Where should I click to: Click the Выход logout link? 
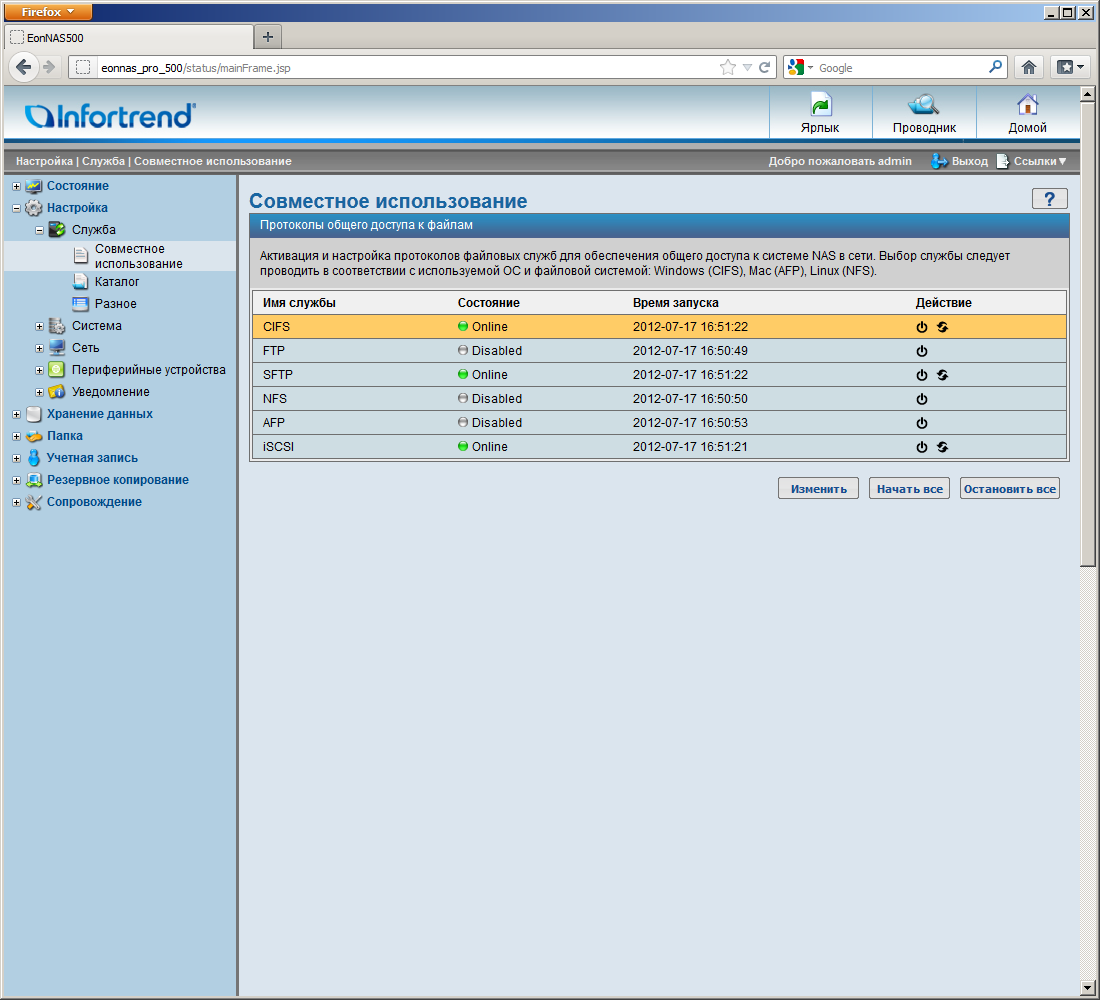click(969, 161)
